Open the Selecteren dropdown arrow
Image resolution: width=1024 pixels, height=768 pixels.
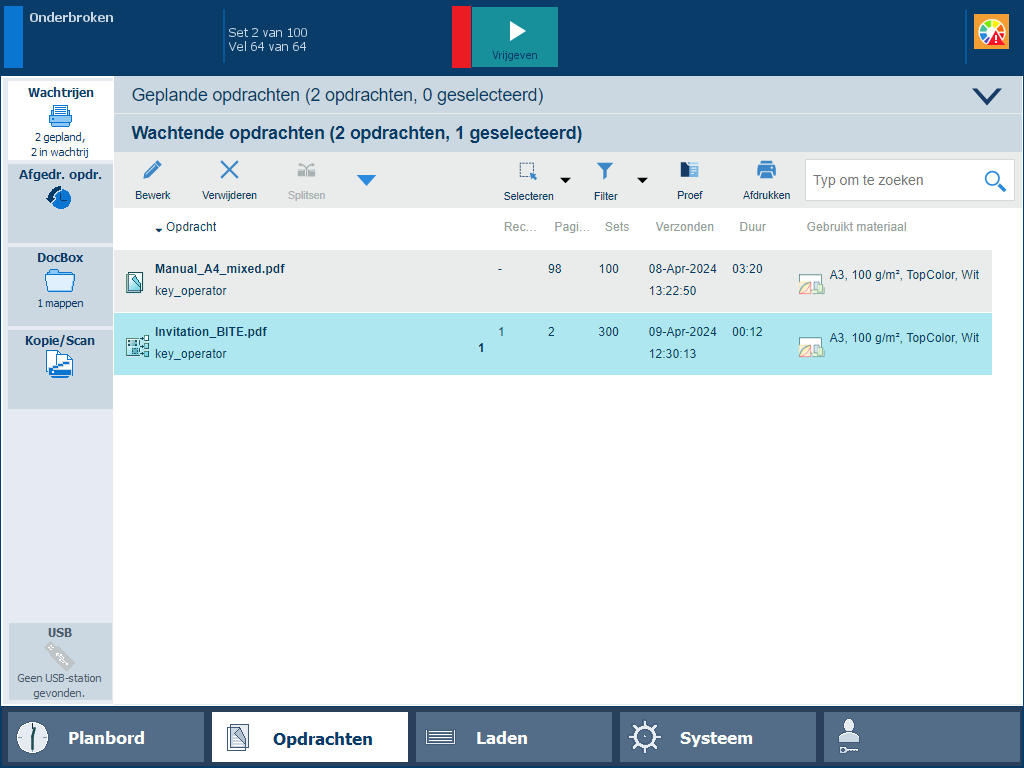pos(566,180)
